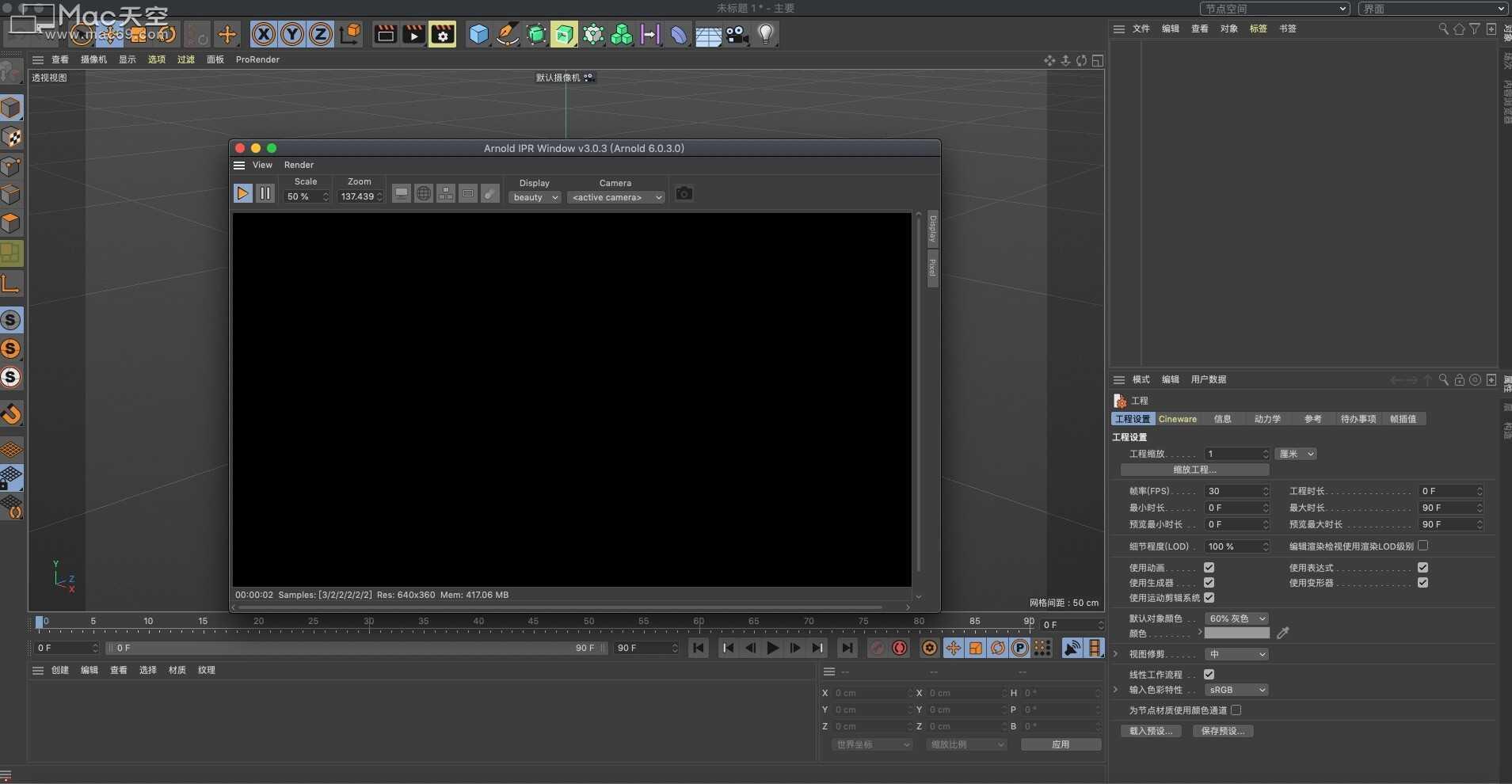Click frame 45 on the timeline ruler
Image resolution: width=1512 pixels, height=784 pixels.
(x=533, y=622)
